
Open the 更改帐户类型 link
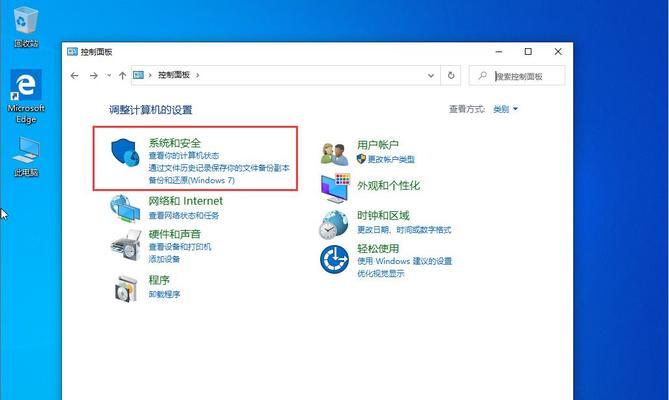tap(391, 159)
